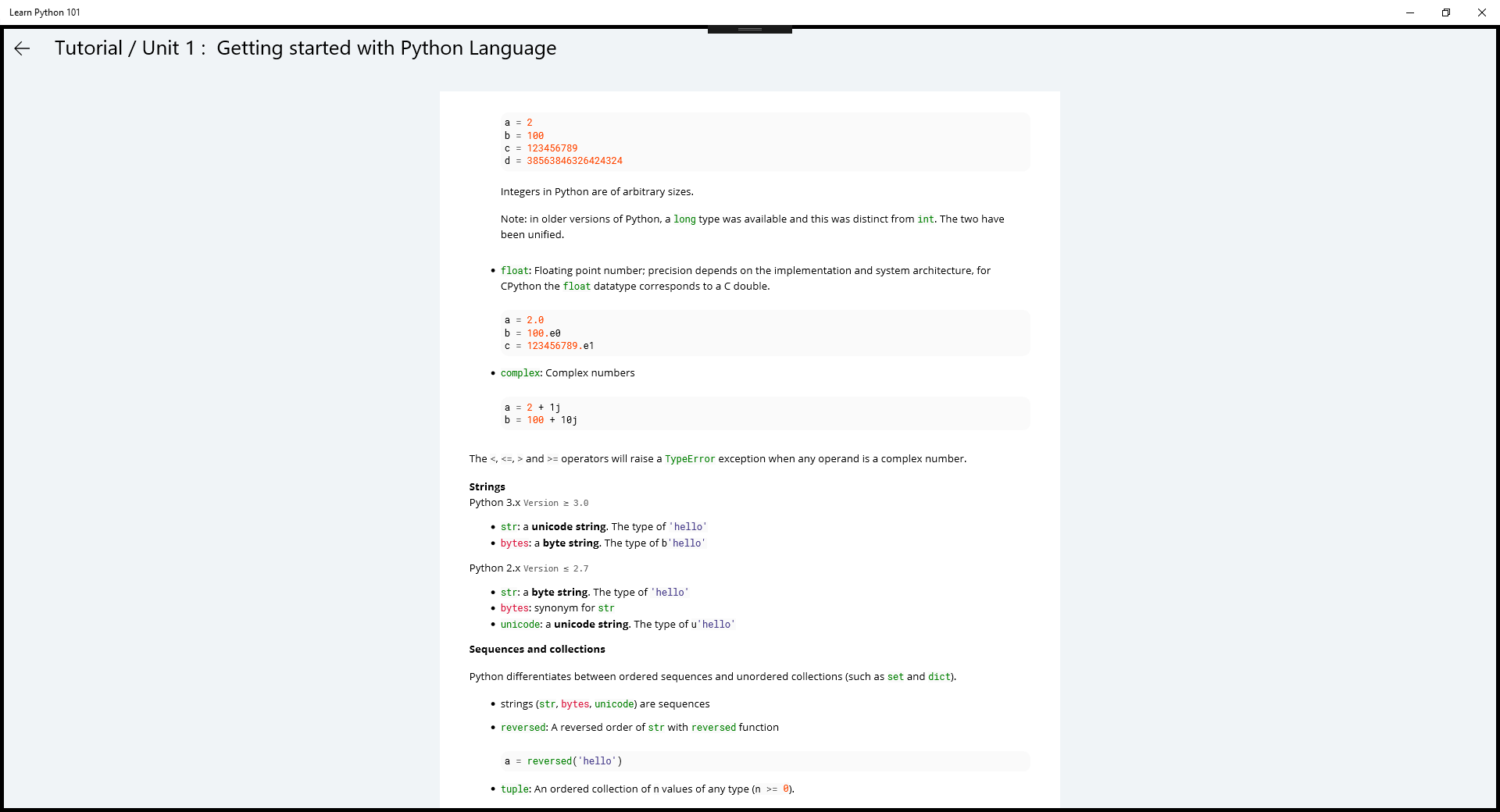Click the green 'long' type keyword
This screenshot has width=1500, height=812.
click(684, 219)
